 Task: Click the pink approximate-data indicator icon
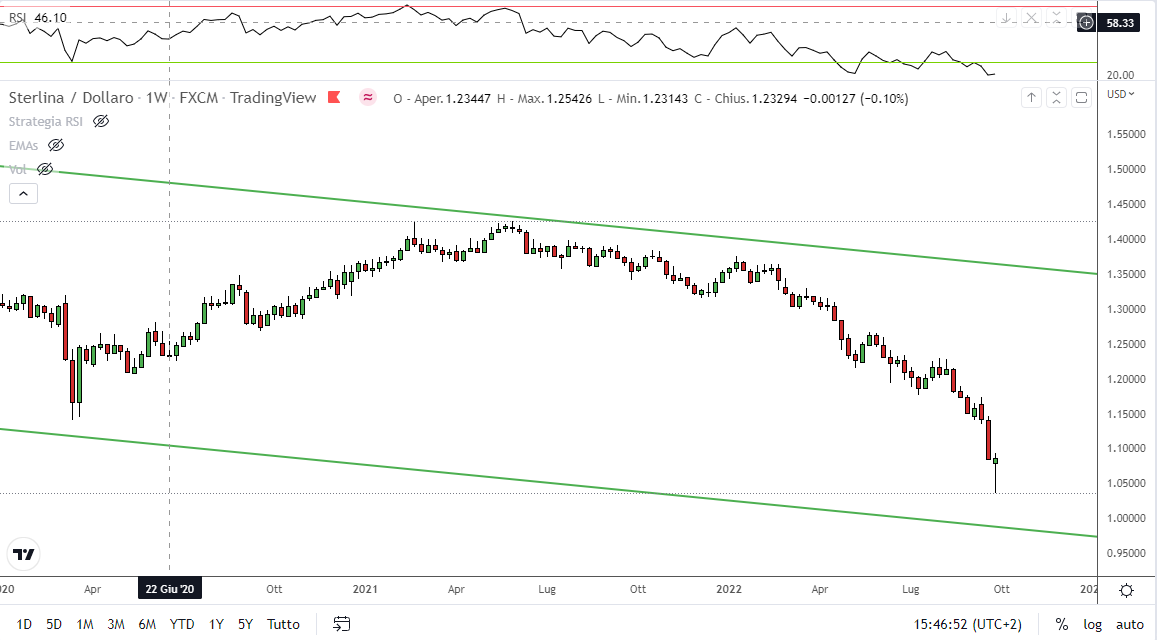click(x=367, y=97)
